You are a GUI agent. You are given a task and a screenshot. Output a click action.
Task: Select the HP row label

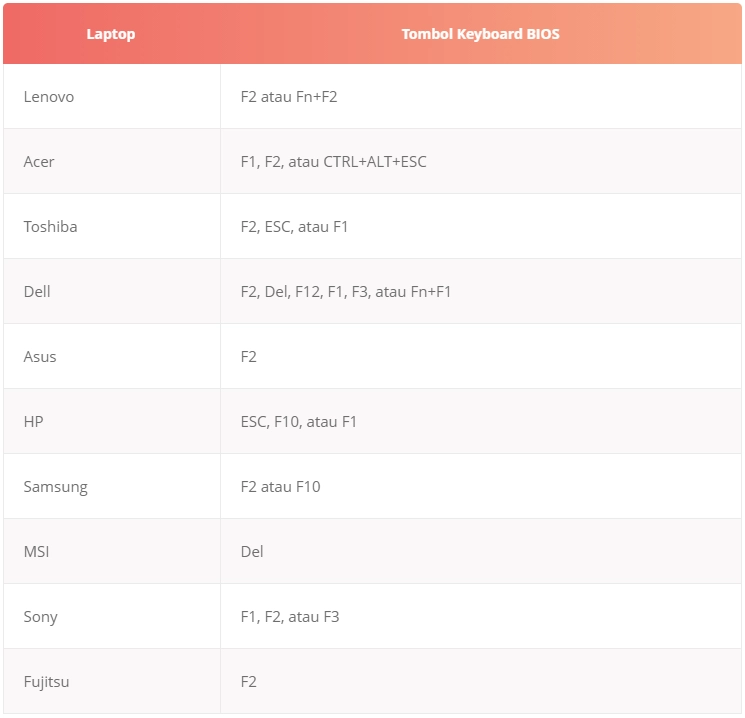click(x=33, y=422)
